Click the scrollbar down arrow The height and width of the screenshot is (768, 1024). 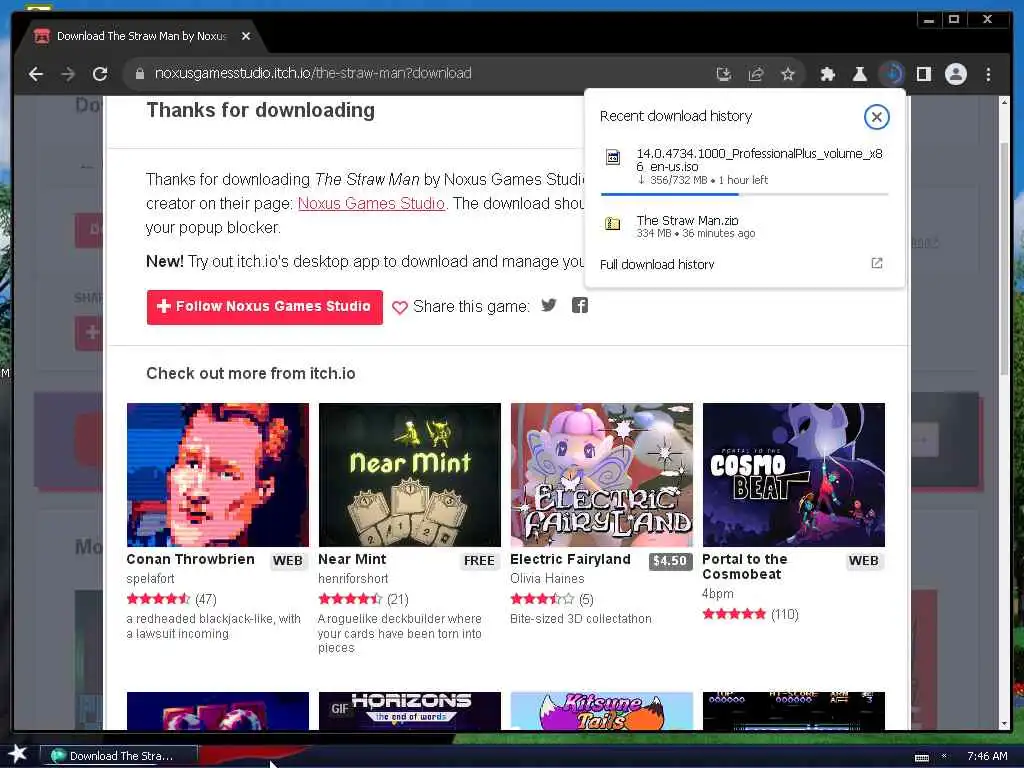(x=1004, y=724)
